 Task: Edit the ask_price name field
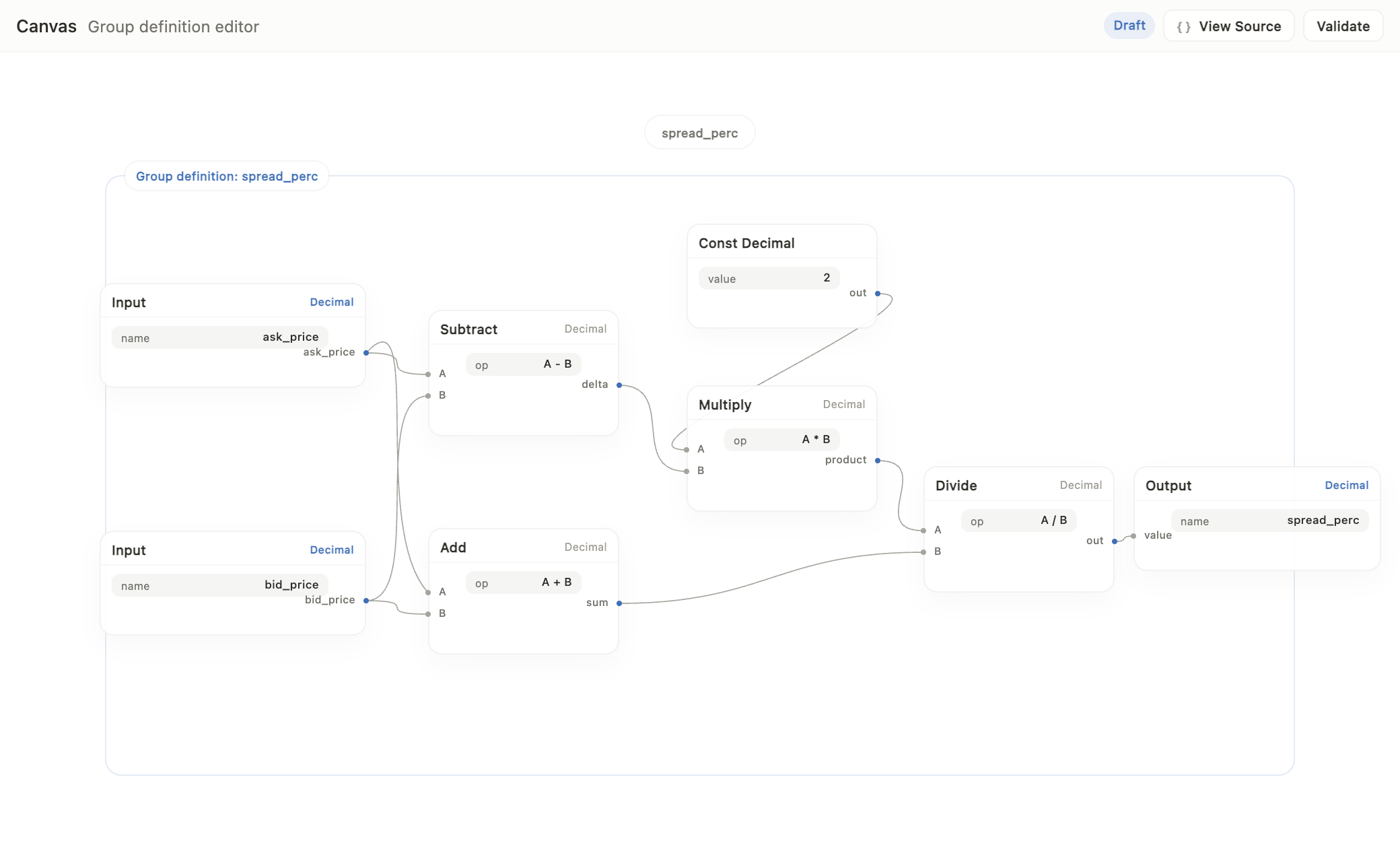click(219, 337)
